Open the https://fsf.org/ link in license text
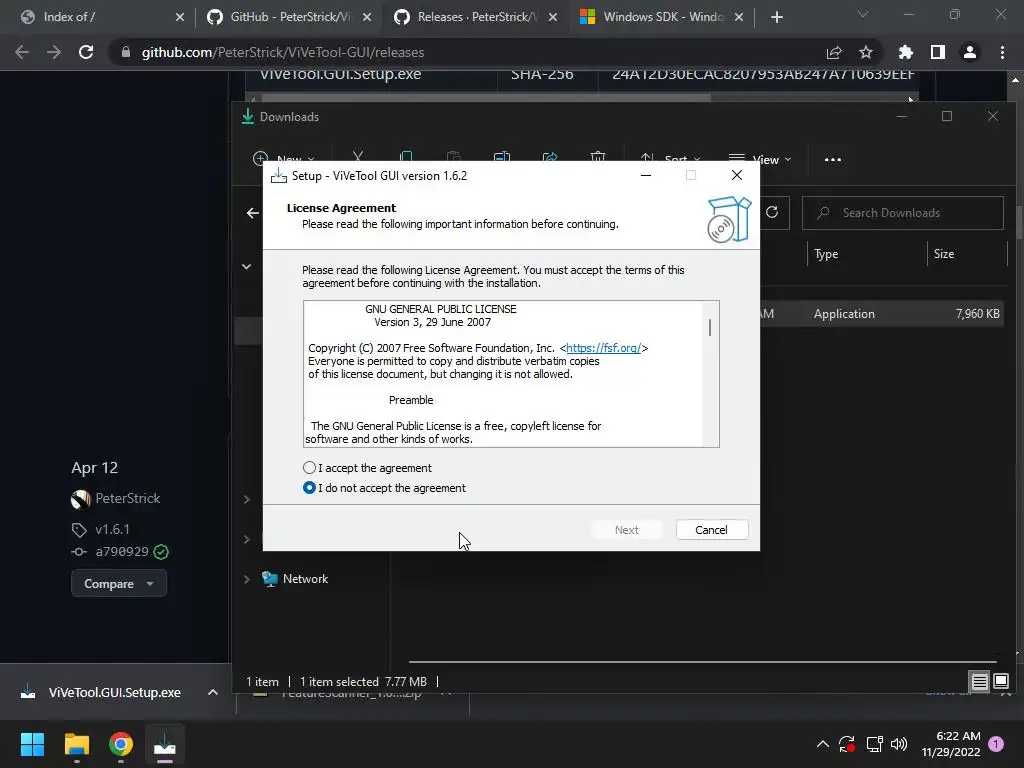1024x768 pixels. [x=603, y=348]
